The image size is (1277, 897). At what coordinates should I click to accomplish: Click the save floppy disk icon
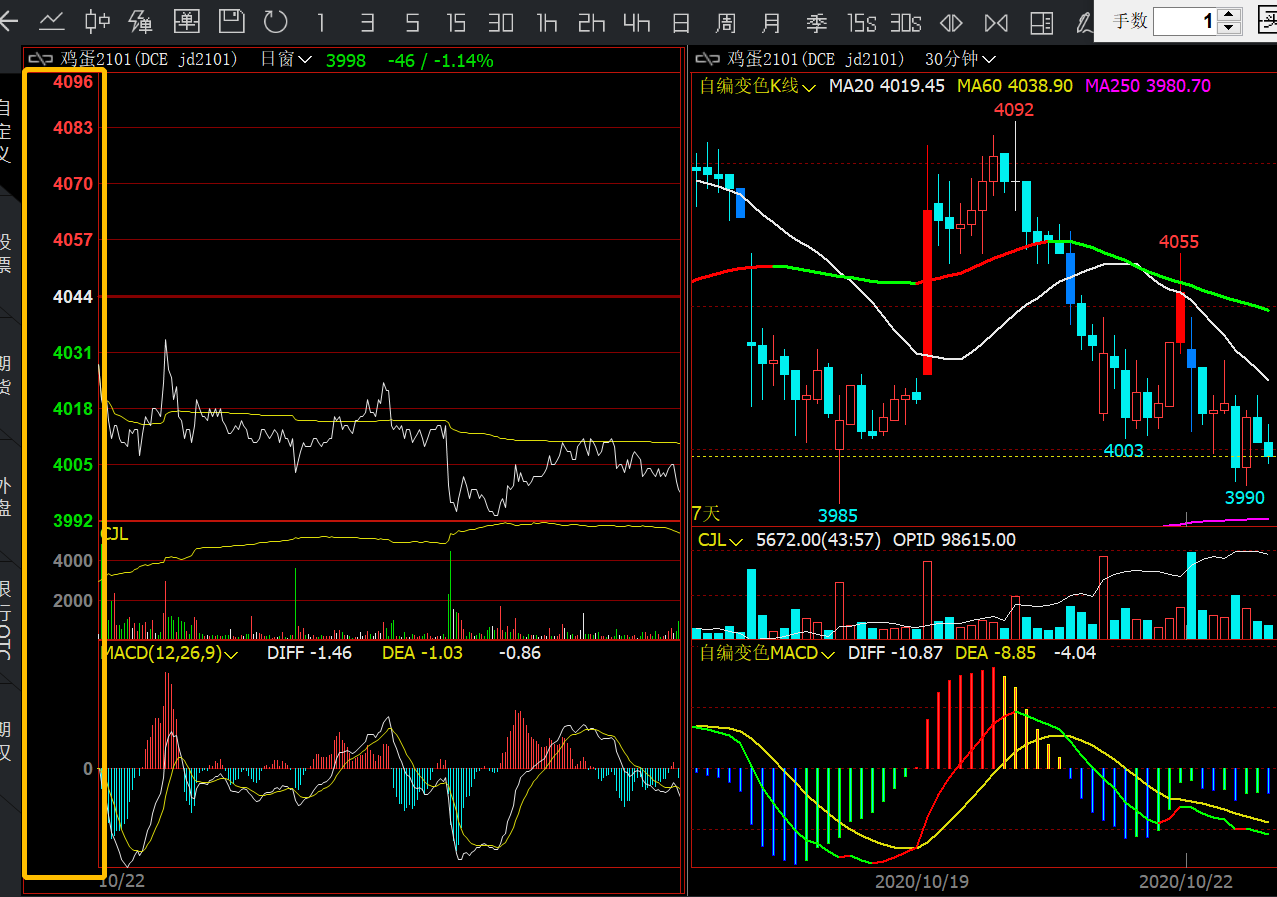coord(231,21)
